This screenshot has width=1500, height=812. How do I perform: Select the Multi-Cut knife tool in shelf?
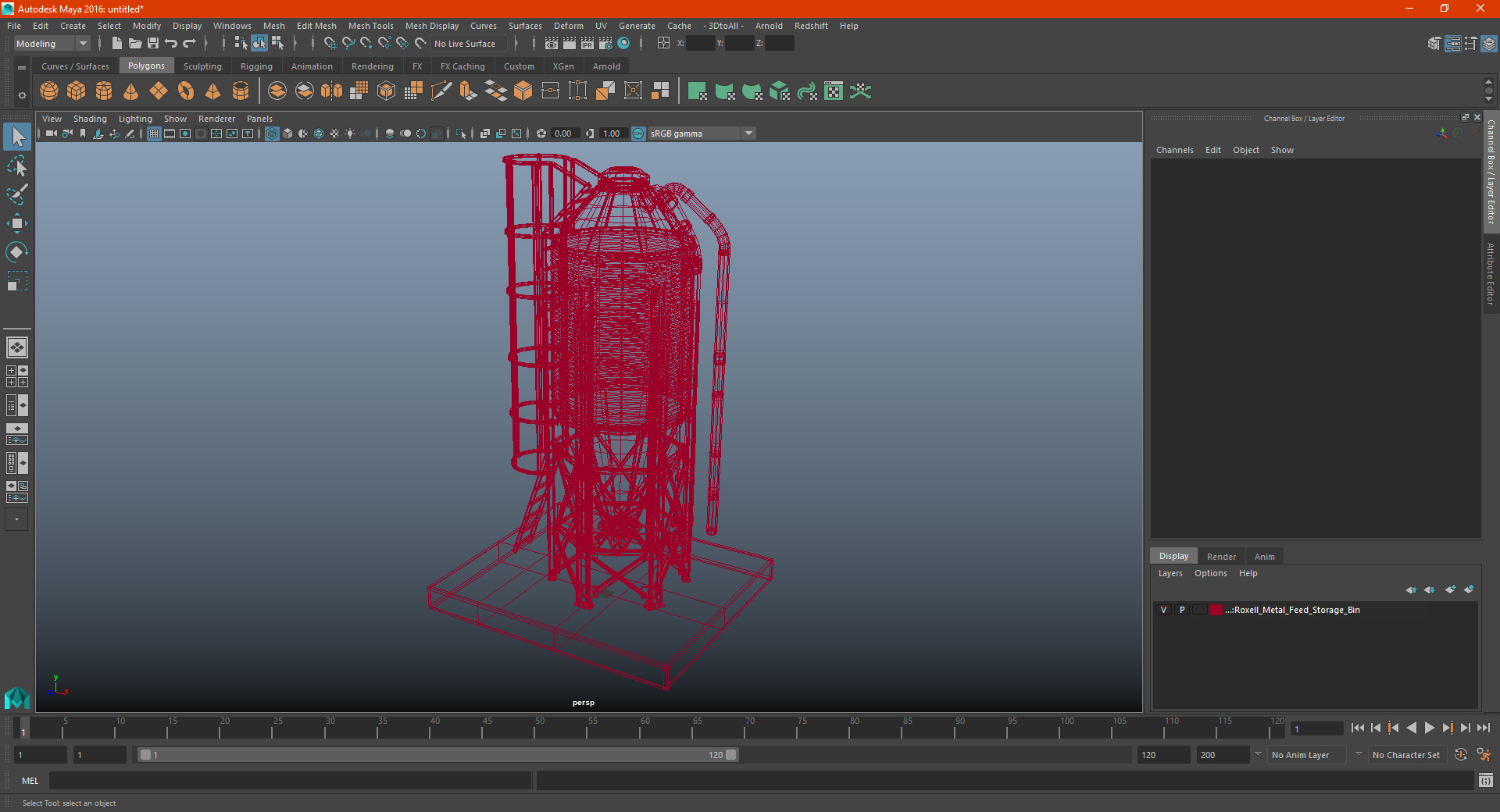441,91
